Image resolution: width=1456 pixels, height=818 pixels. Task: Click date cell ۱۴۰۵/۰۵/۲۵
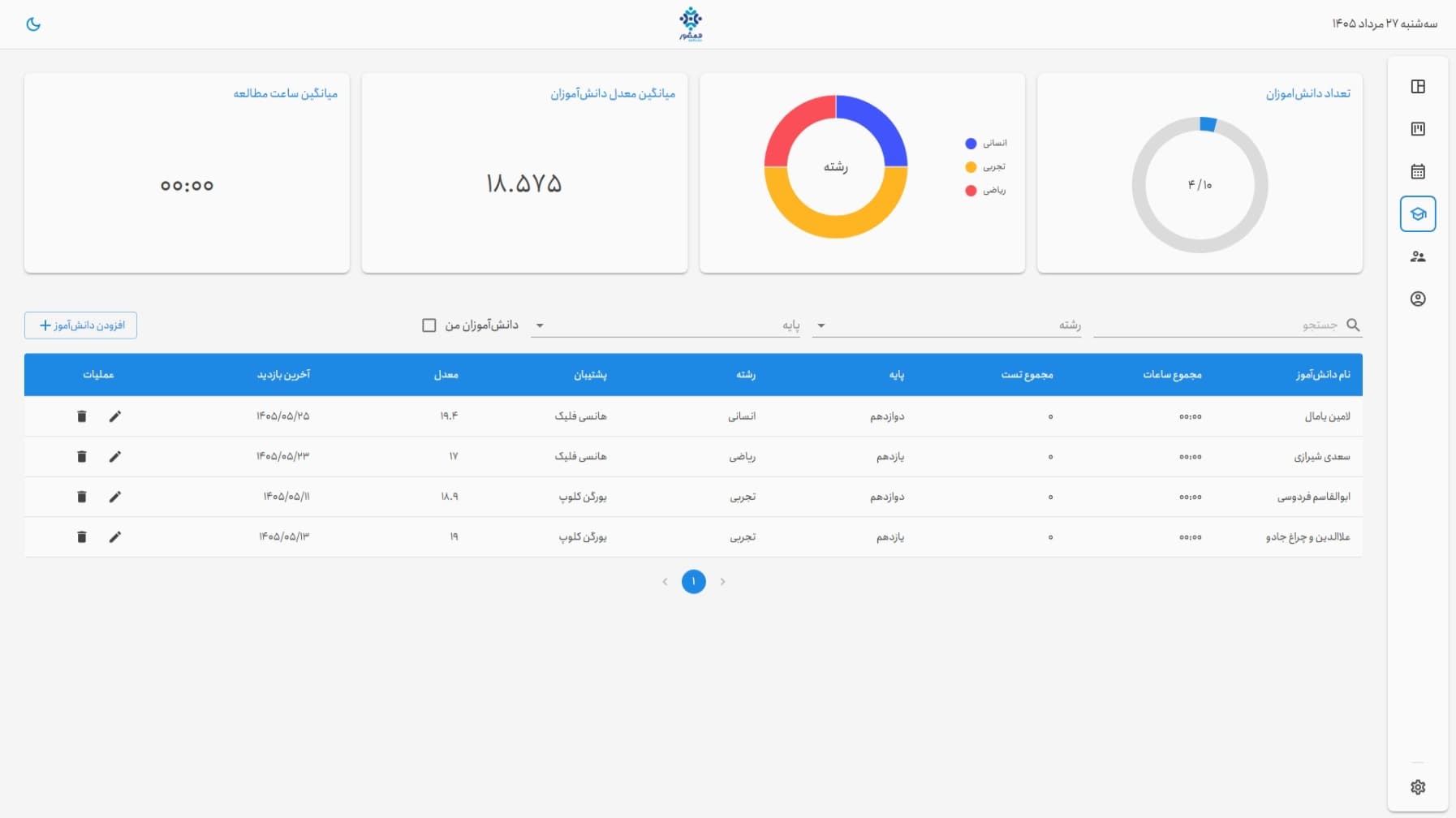point(282,416)
